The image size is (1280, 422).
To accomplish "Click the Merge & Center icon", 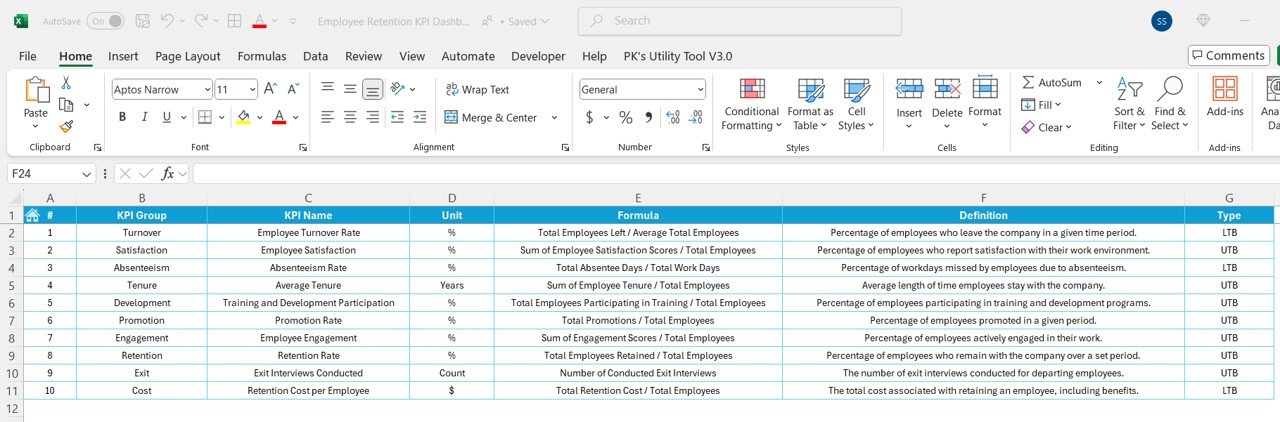I will click(451, 117).
